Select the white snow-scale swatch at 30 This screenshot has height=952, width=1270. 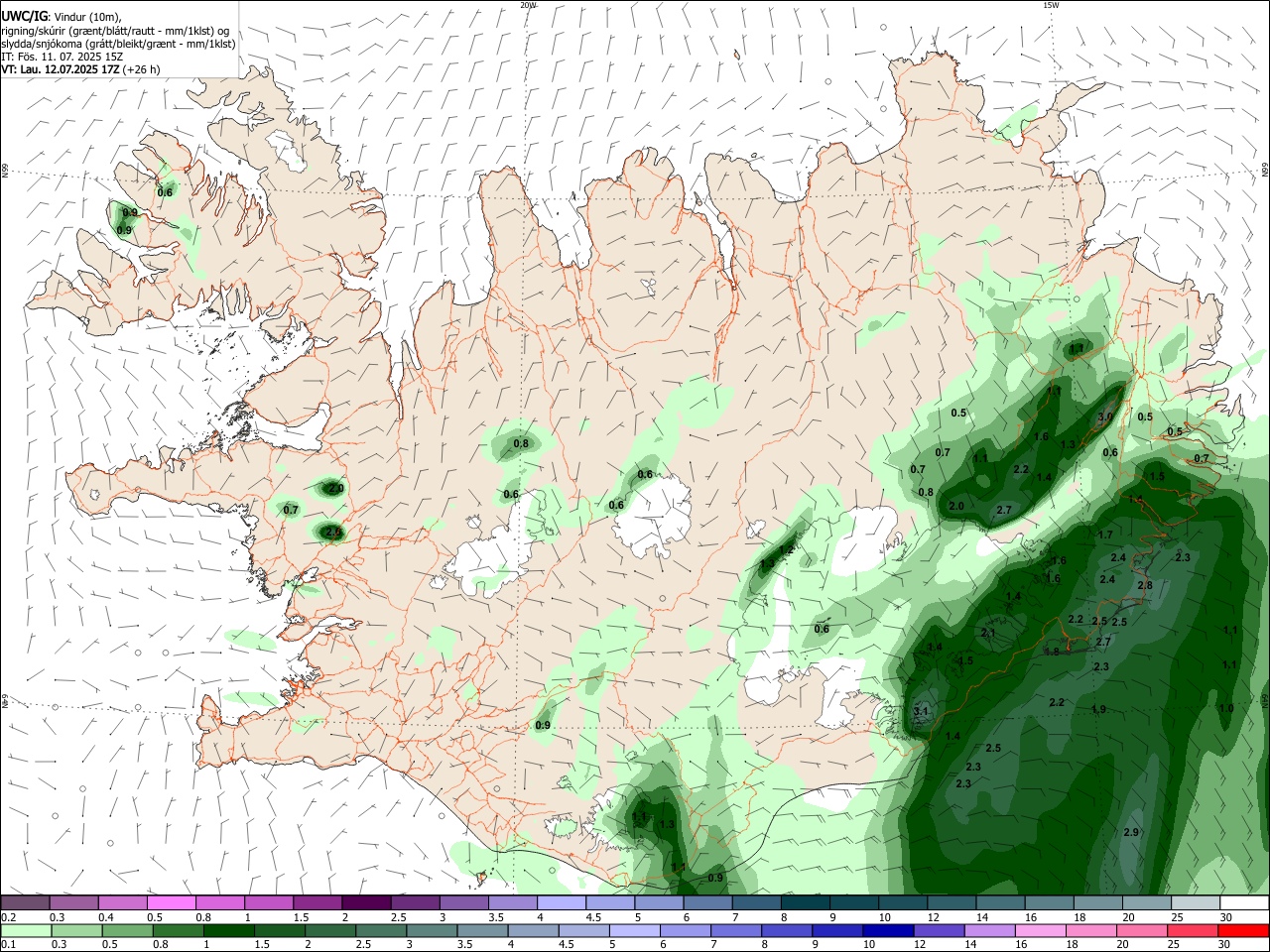[x=1243, y=902]
